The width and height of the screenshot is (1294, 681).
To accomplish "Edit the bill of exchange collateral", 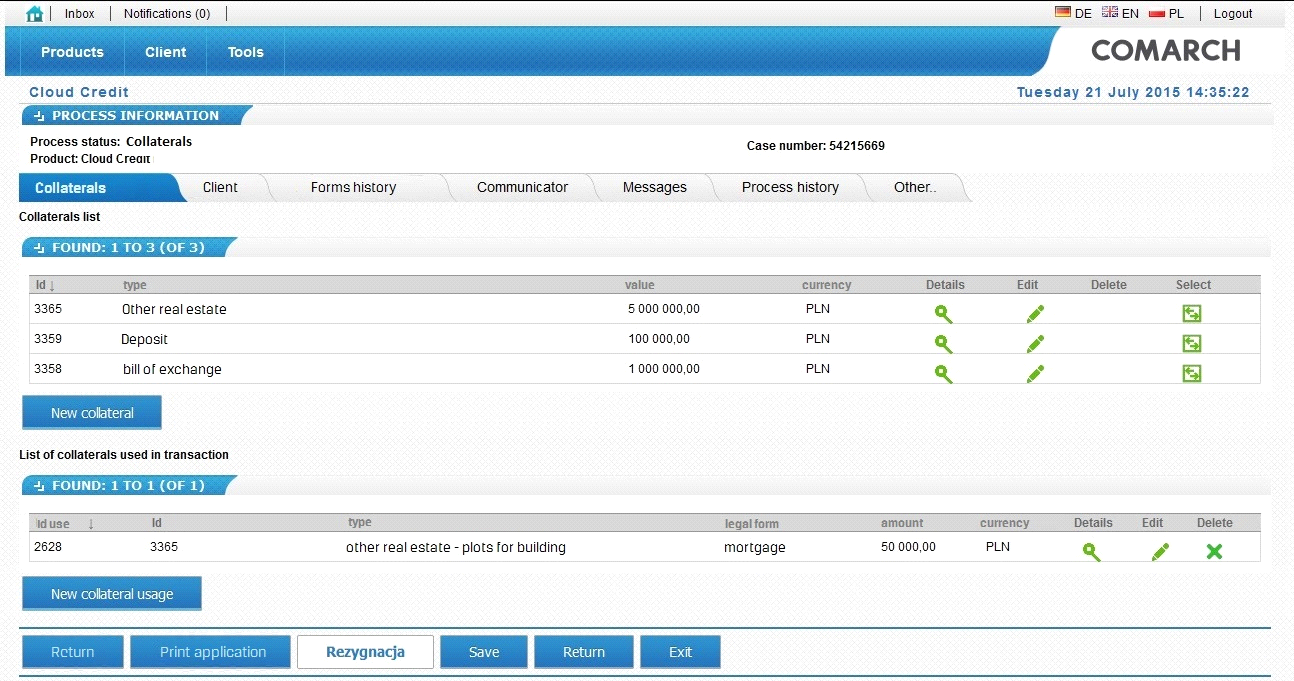I will tap(1035, 373).
